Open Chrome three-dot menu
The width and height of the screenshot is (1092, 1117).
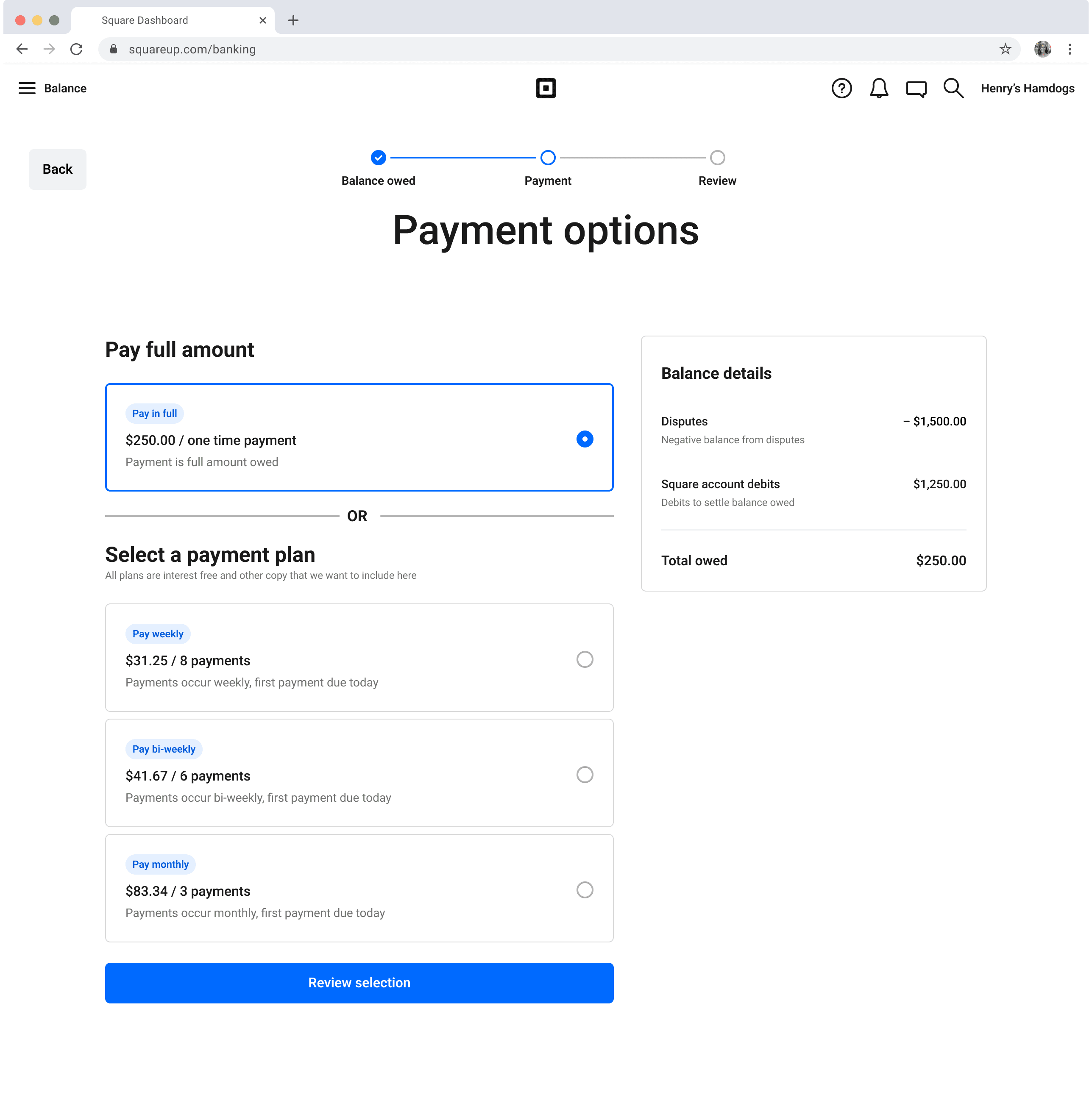click(1070, 49)
